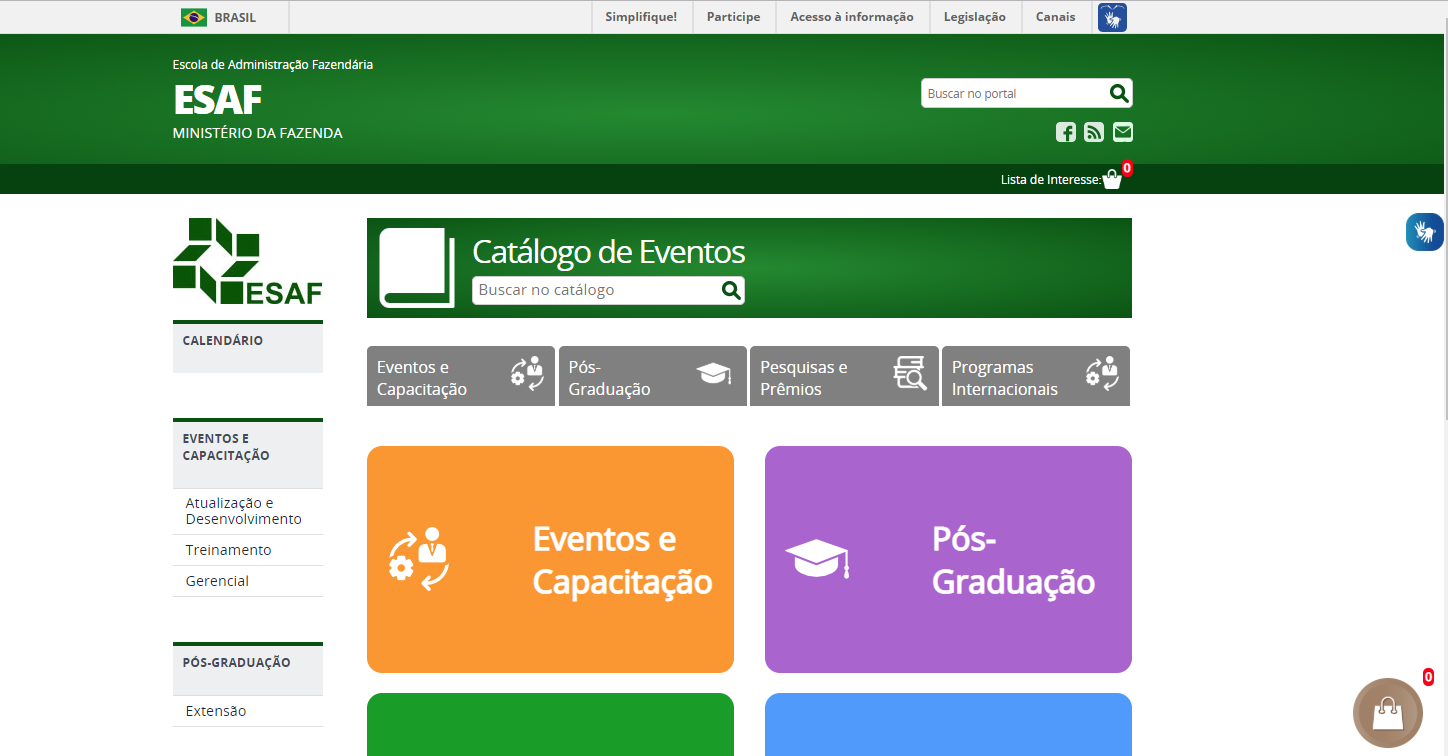This screenshot has width=1448, height=756.
Task: Click the Facebook icon in header
Action: point(1066,132)
